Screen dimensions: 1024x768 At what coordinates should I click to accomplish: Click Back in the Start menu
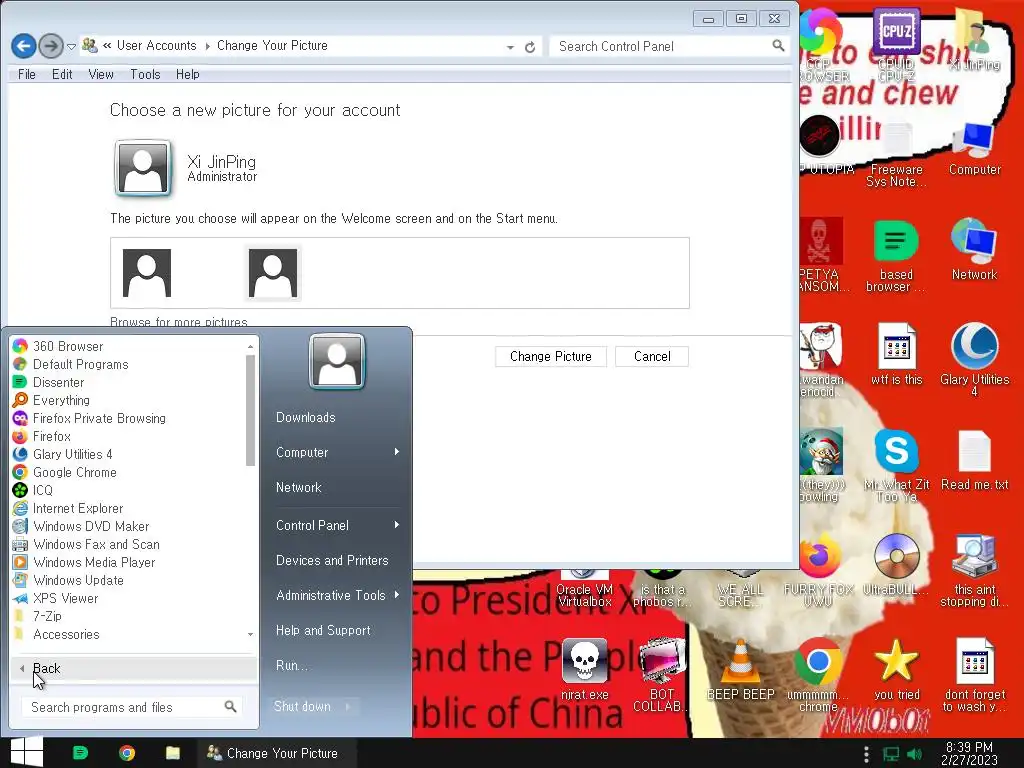(x=135, y=669)
